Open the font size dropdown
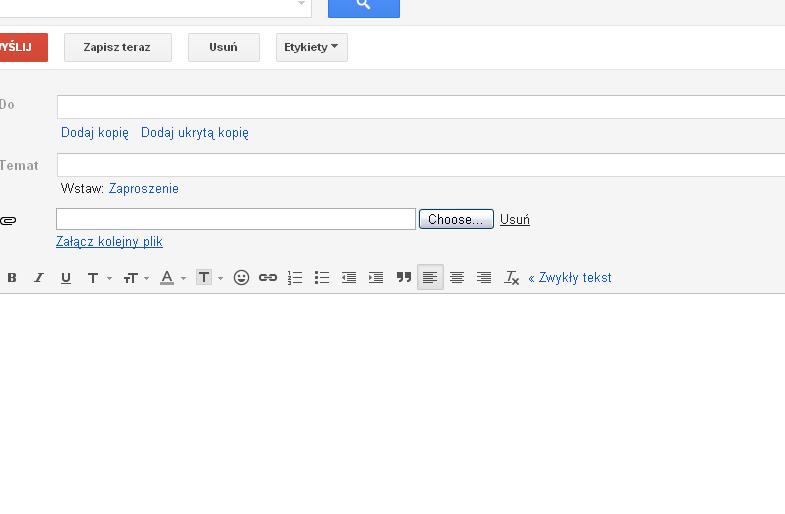This screenshot has height=514, width=785. 136,278
